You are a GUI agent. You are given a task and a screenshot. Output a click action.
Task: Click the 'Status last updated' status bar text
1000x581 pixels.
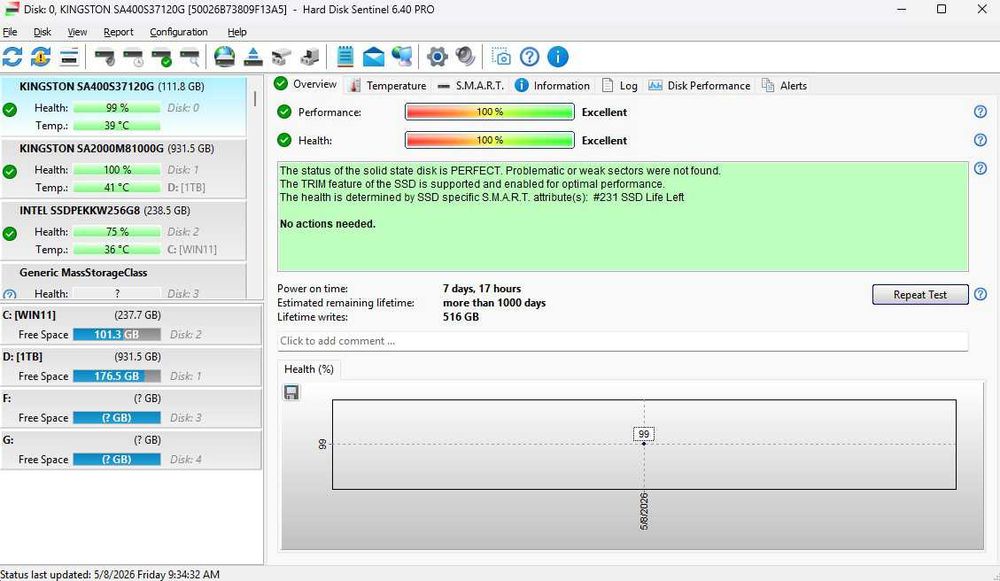110,575
